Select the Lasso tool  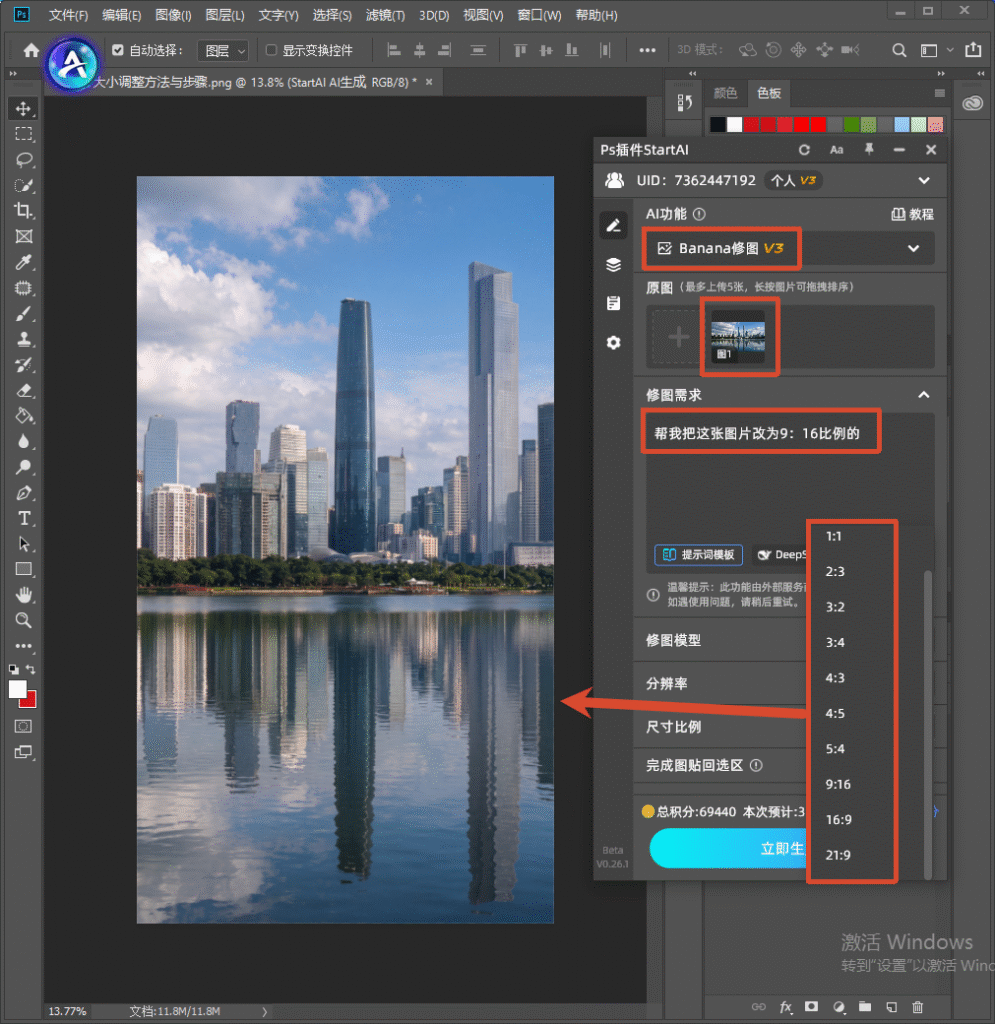pyautogui.click(x=24, y=160)
